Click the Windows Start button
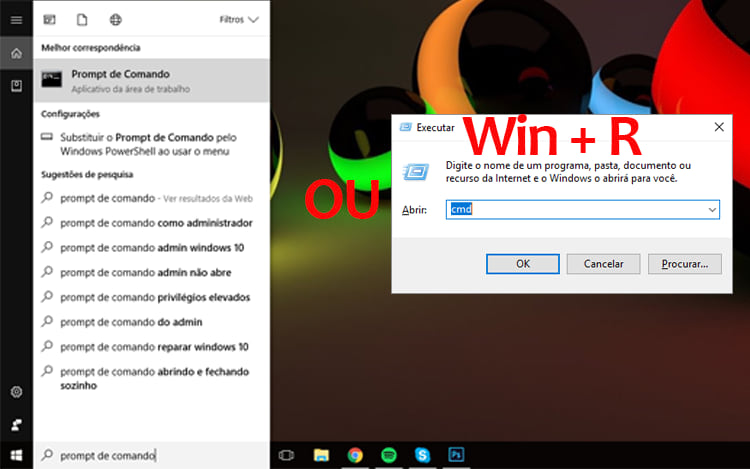Viewport: 750px width, 469px height. tap(16, 455)
